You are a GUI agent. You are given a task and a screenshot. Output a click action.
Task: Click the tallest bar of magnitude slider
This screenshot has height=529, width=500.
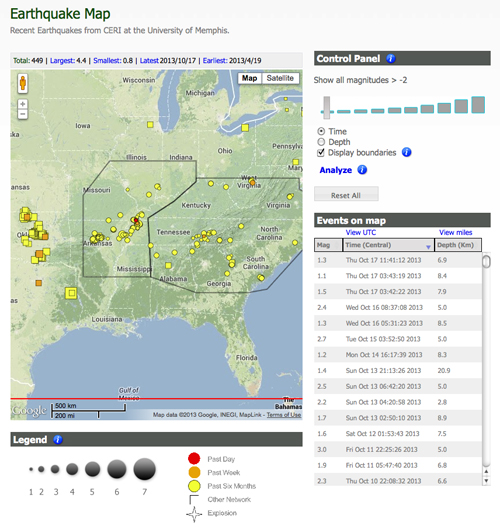pos(478,105)
